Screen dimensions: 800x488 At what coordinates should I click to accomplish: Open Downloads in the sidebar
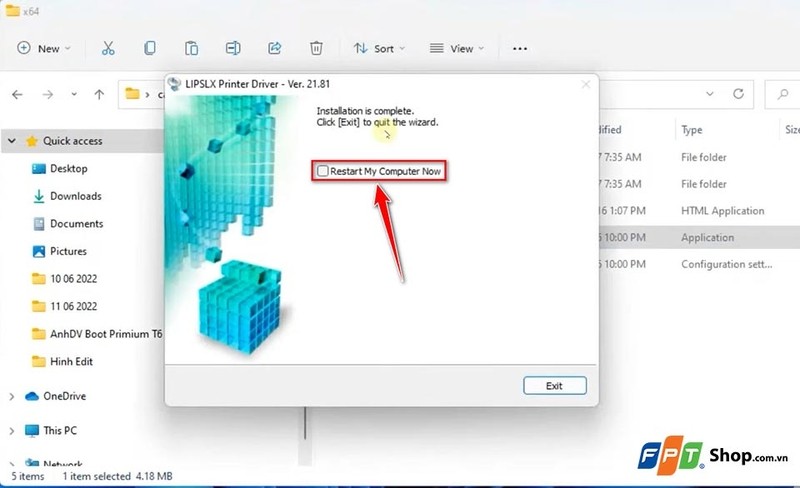click(76, 196)
